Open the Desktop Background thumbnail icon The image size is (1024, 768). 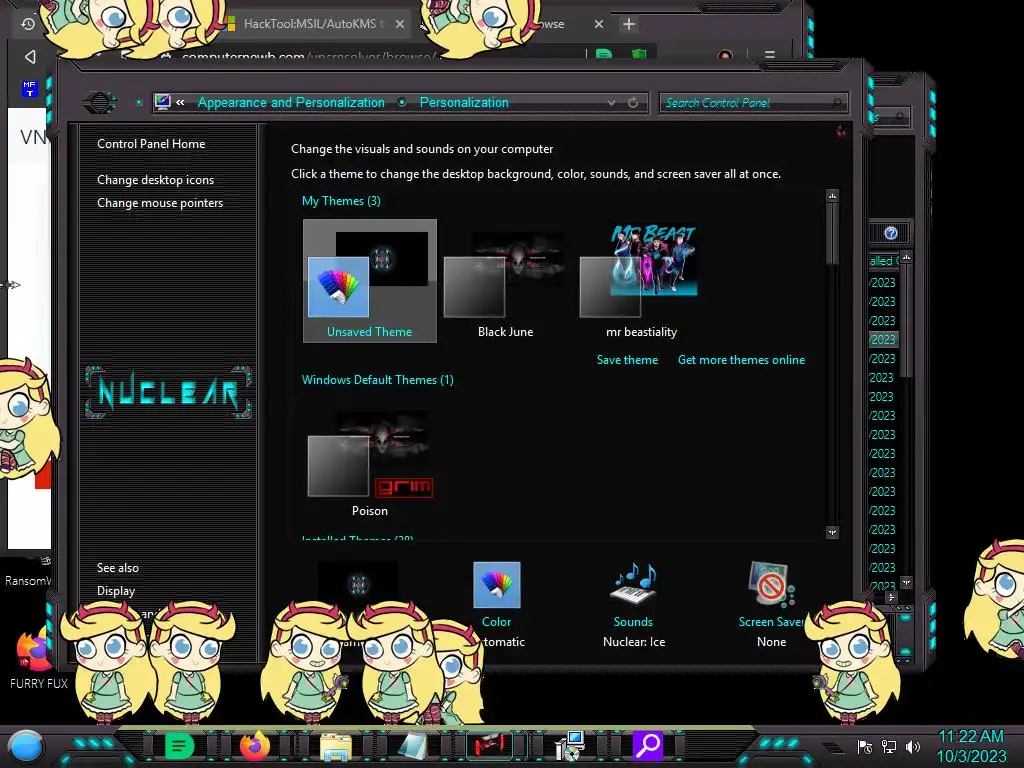358,583
